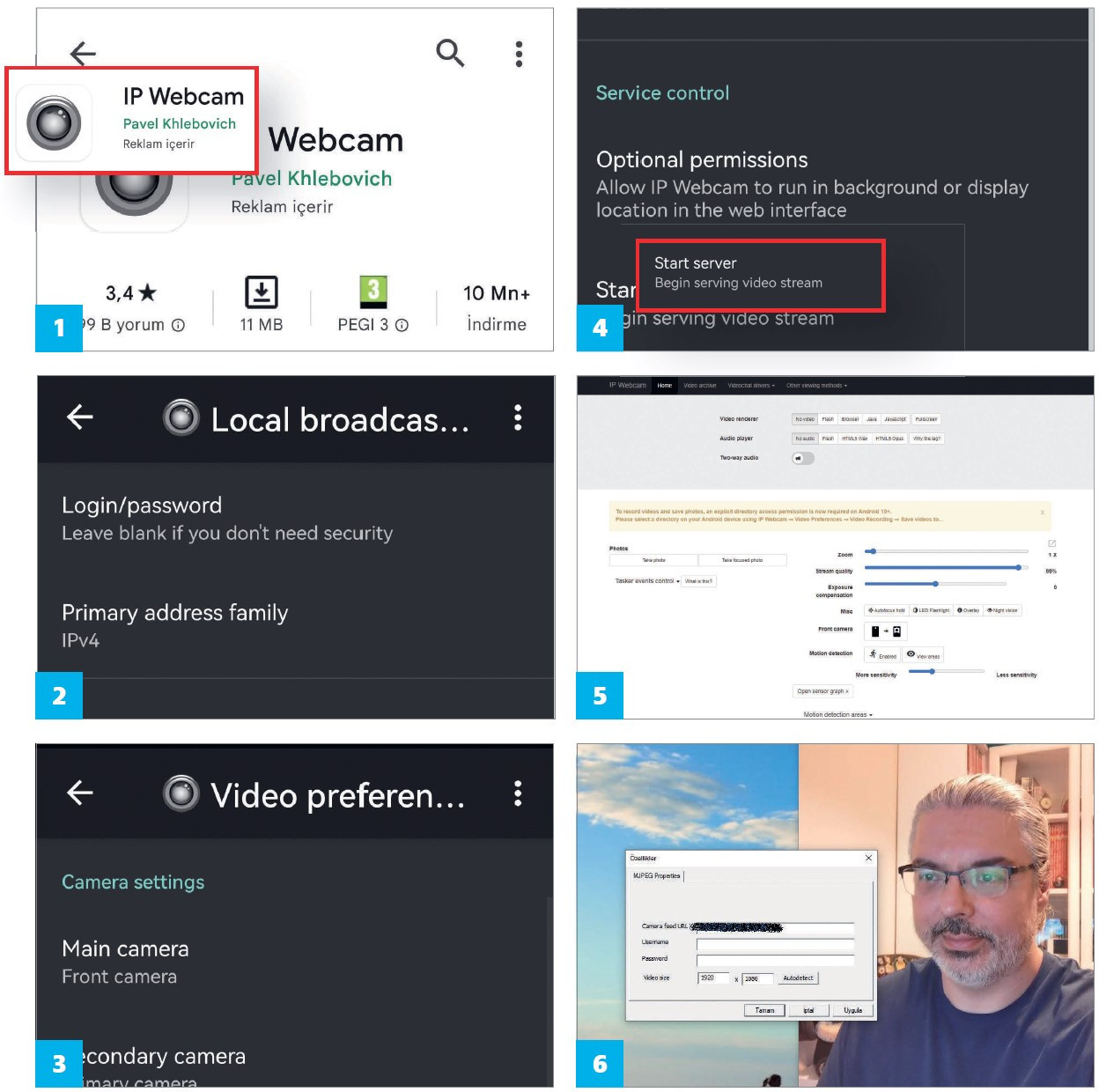
Task: Click Open sensor graph button
Action: pos(823,691)
